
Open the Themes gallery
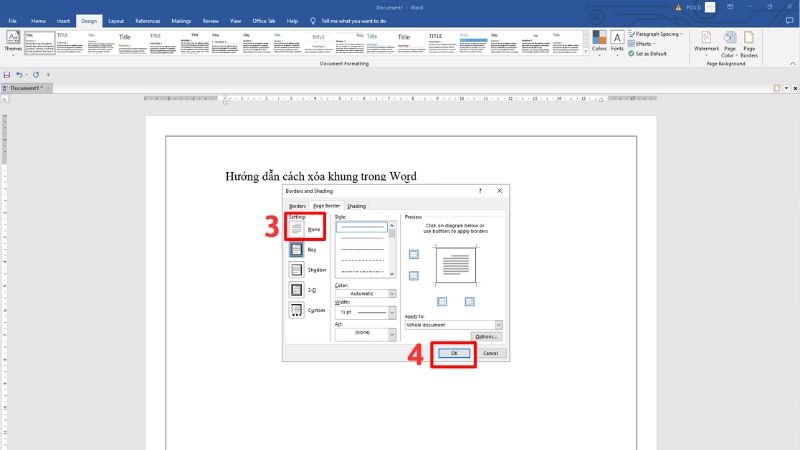pyautogui.click(x=13, y=41)
